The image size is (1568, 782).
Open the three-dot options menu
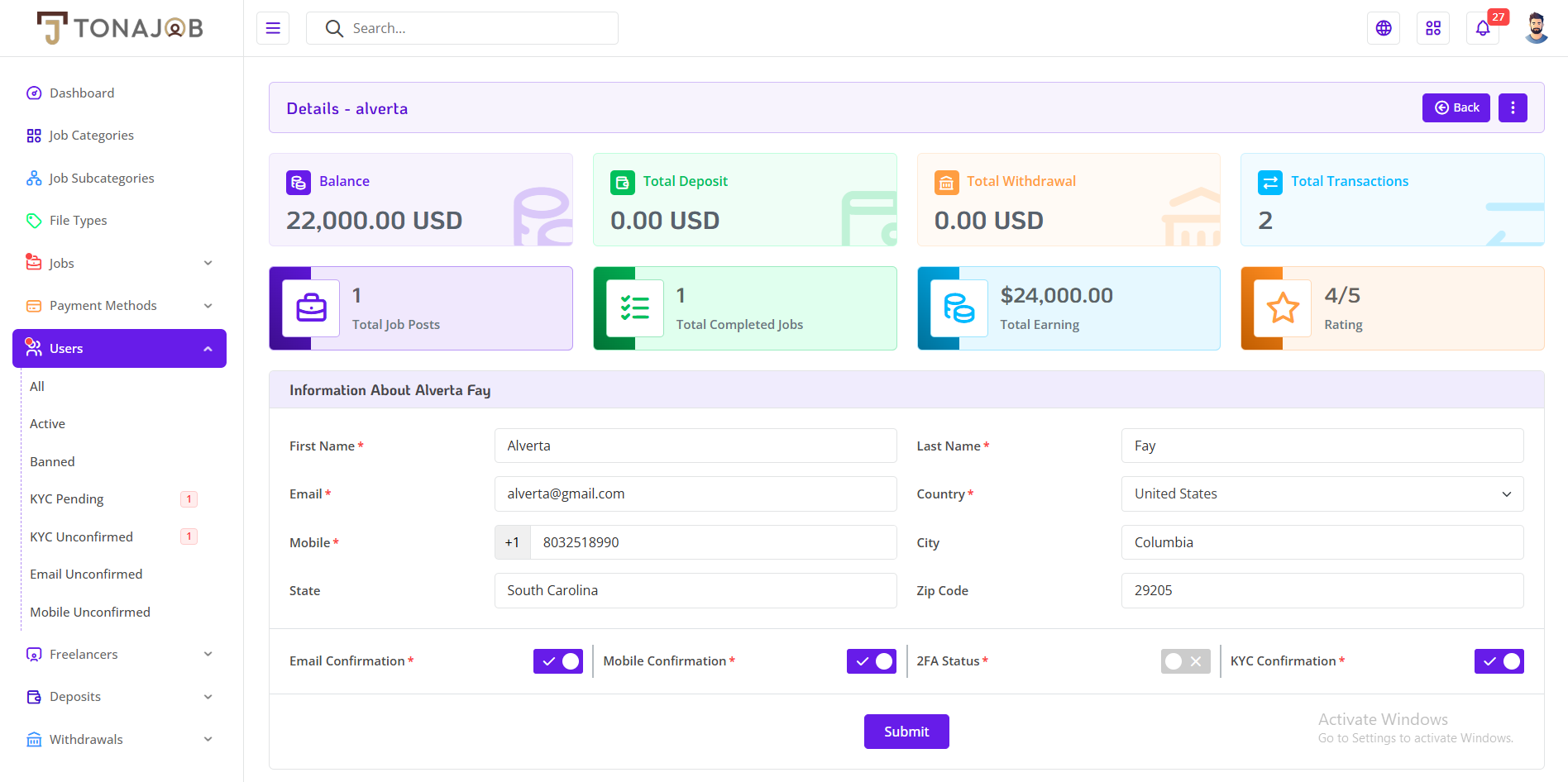pos(1513,107)
